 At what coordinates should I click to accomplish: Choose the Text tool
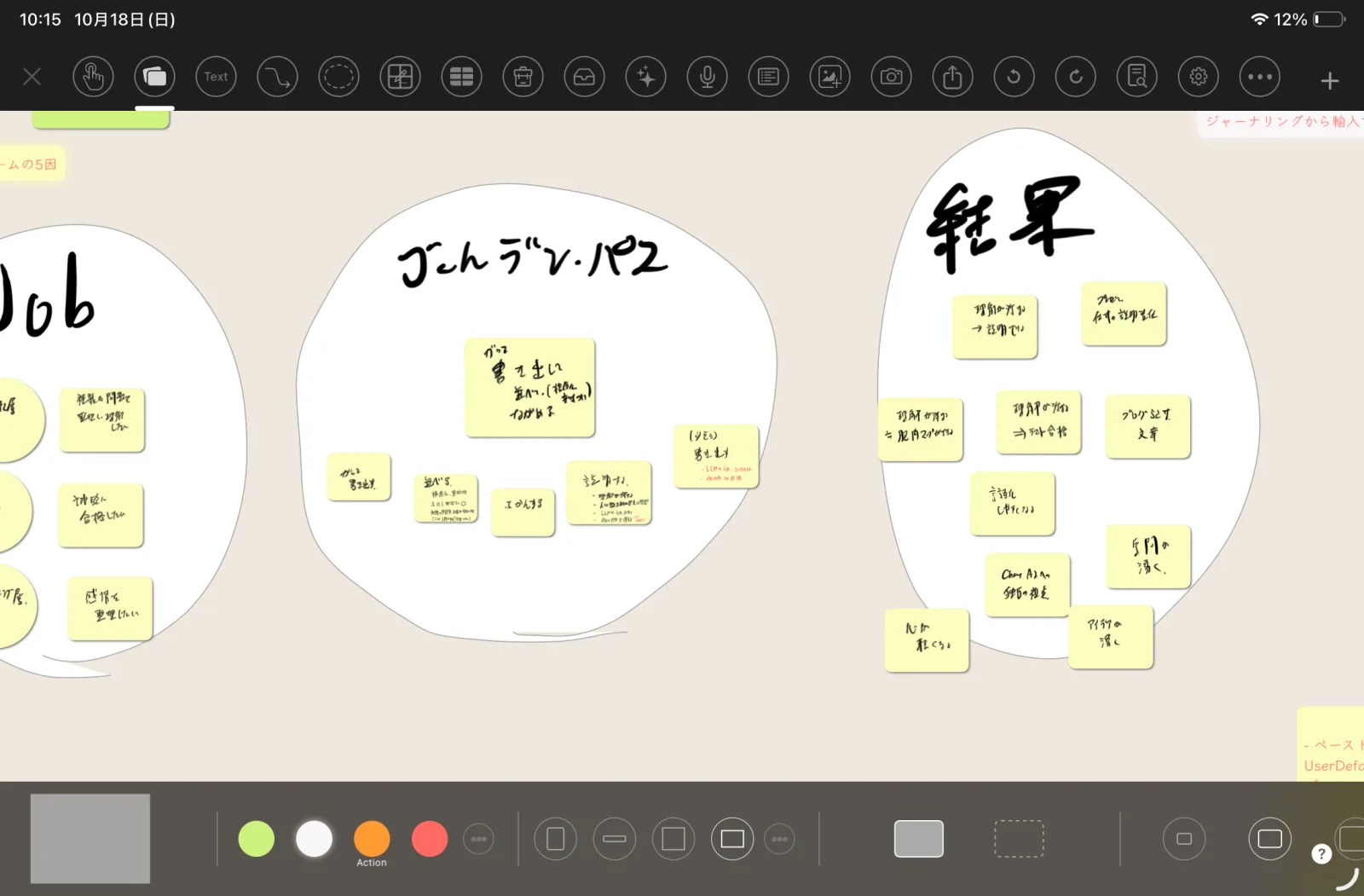pyautogui.click(x=216, y=77)
